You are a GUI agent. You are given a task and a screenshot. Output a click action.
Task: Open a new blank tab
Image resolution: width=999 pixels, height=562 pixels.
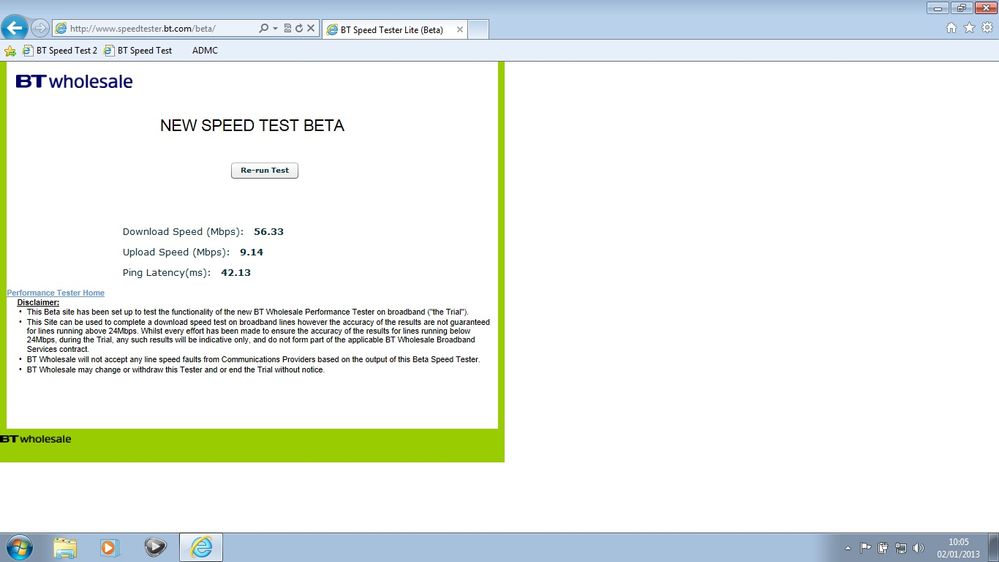(x=478, y=29)
